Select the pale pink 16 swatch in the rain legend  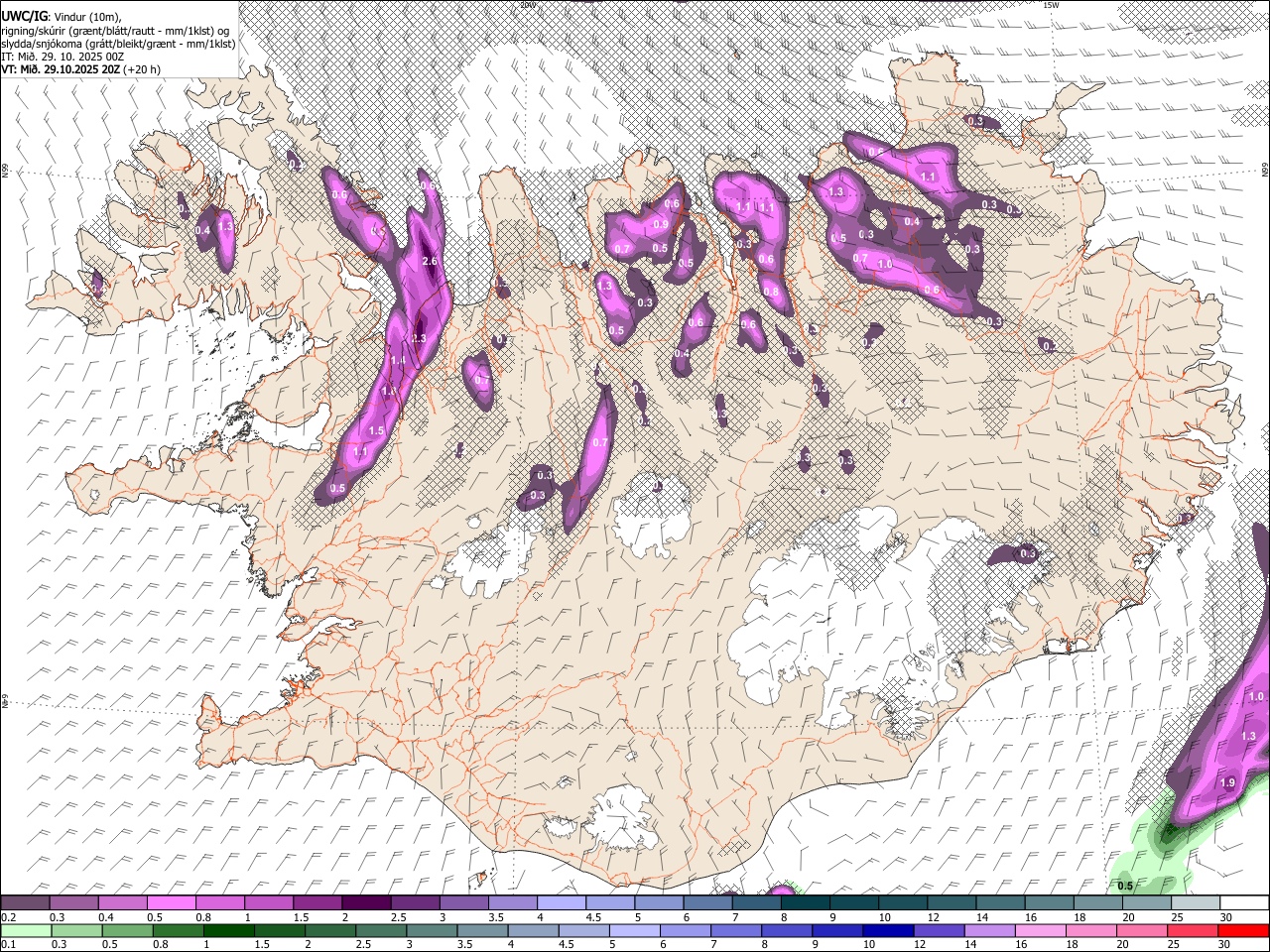coord(1041,930)
